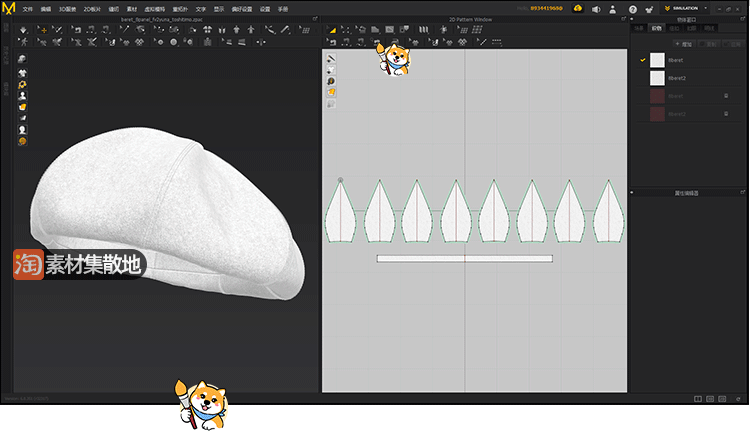Click the speaker sound icon in top bar
Screen dimensions: 750x432
[x=596, y=9]
